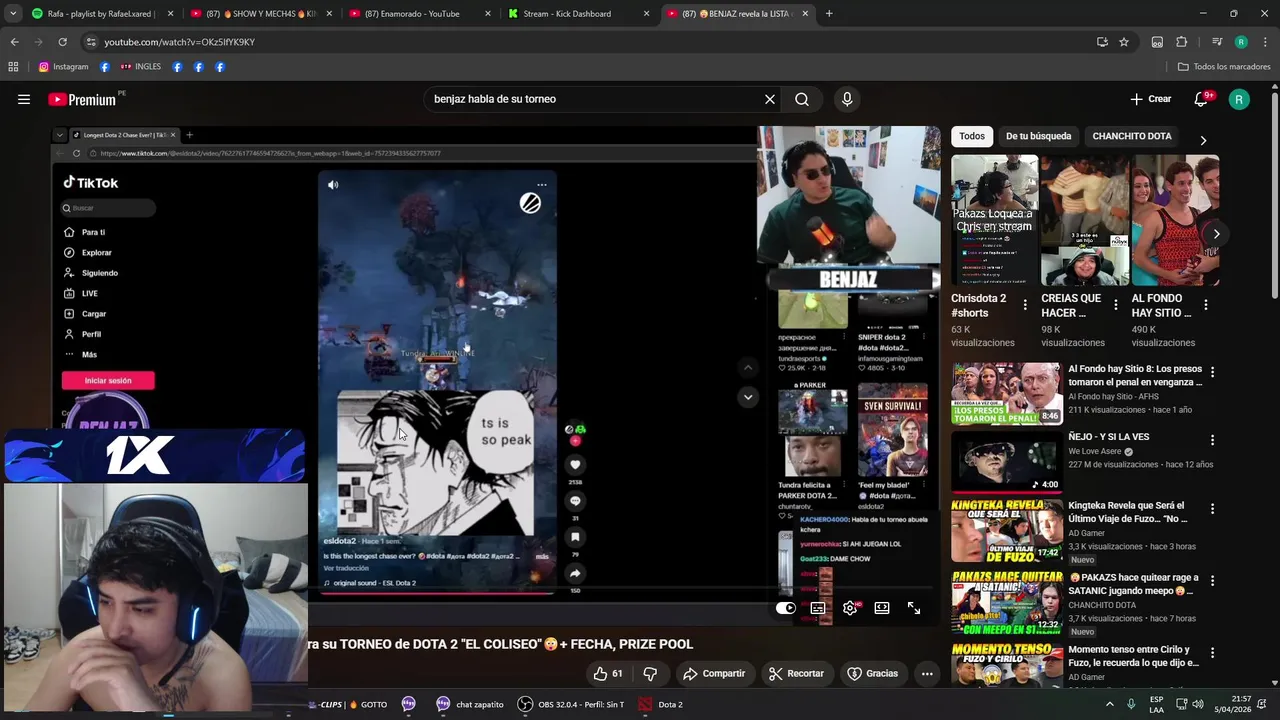Image resolution: width=1280 pixels, height=720 pixels.
Task: Open more actions under the video
Action: pyautogui.click(x=927, y=674)
